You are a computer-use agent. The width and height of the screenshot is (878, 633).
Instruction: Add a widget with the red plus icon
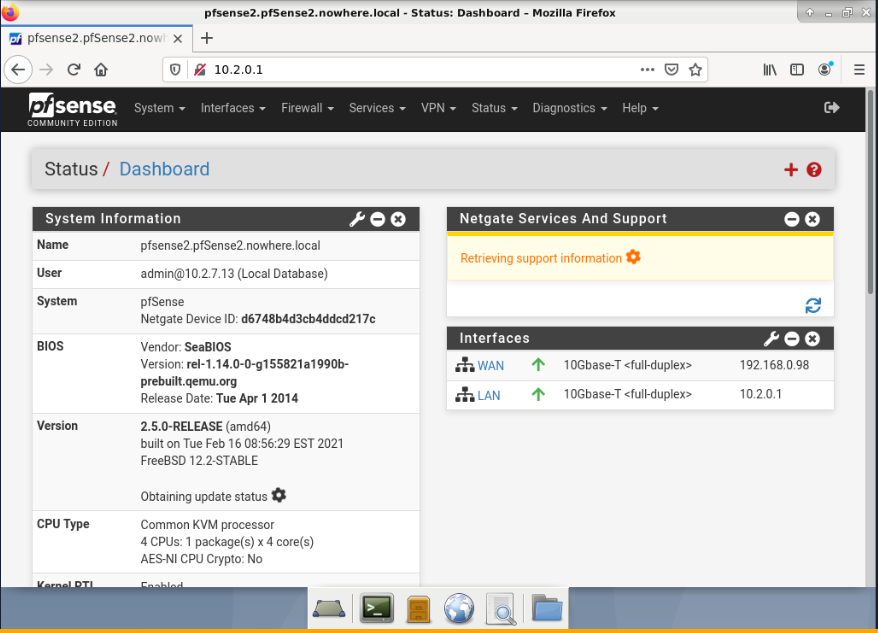[x=791, y=170]
